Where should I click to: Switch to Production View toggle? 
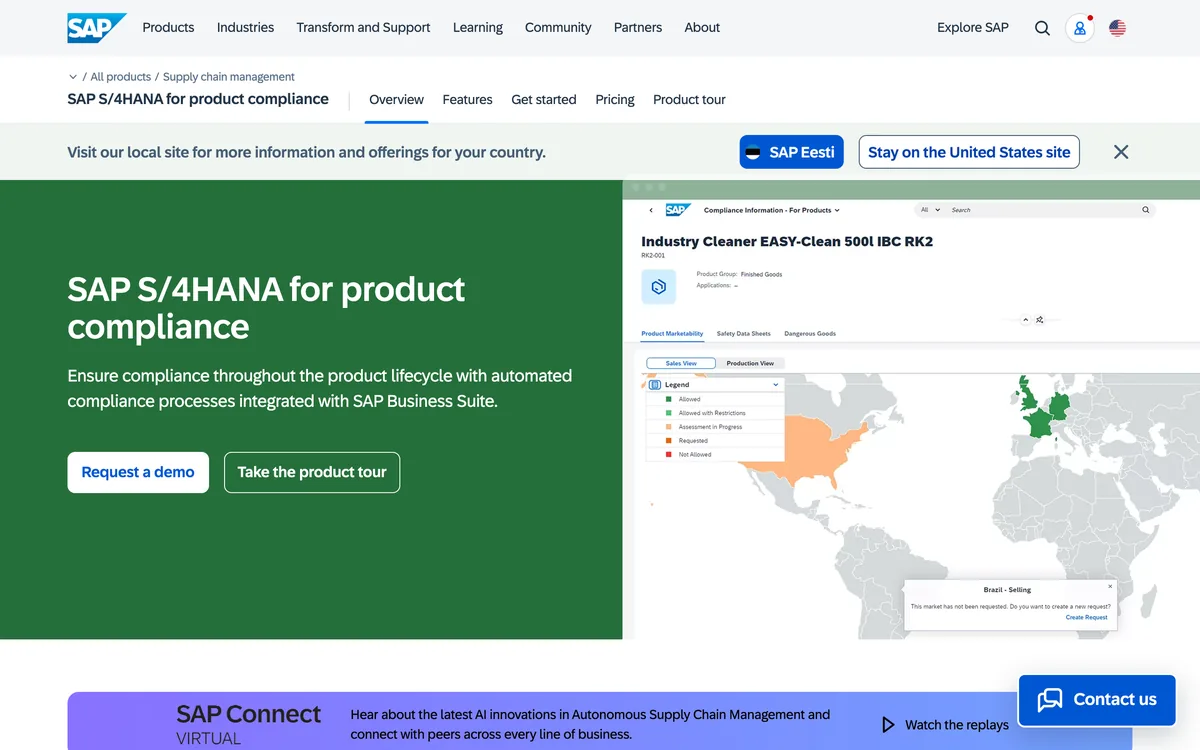pos(750,363)
